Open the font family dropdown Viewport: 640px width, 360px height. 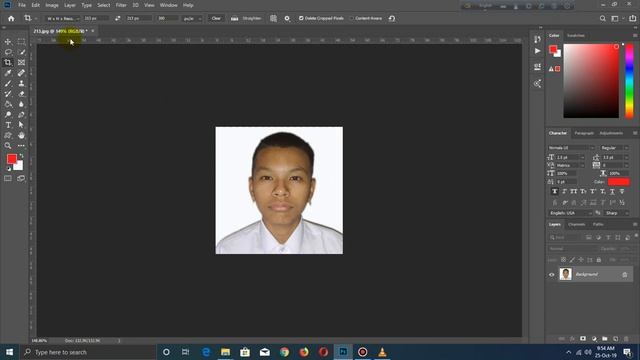coord(571,148)
